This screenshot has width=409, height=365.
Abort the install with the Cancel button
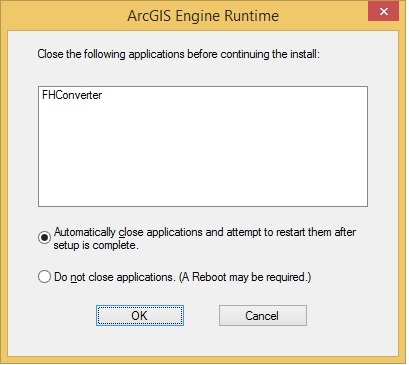point(263,315)
